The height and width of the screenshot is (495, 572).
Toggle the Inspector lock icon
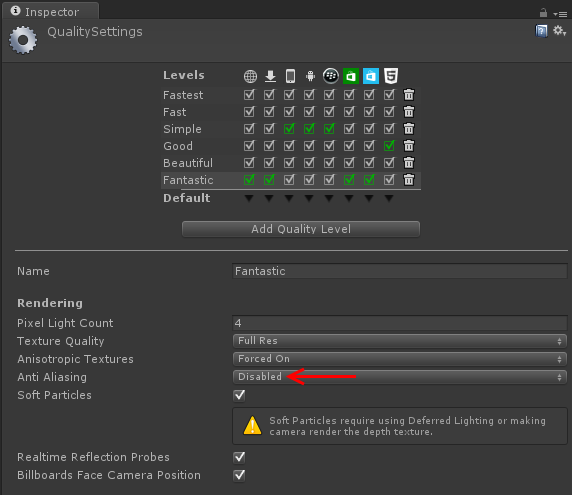point(543,13)
